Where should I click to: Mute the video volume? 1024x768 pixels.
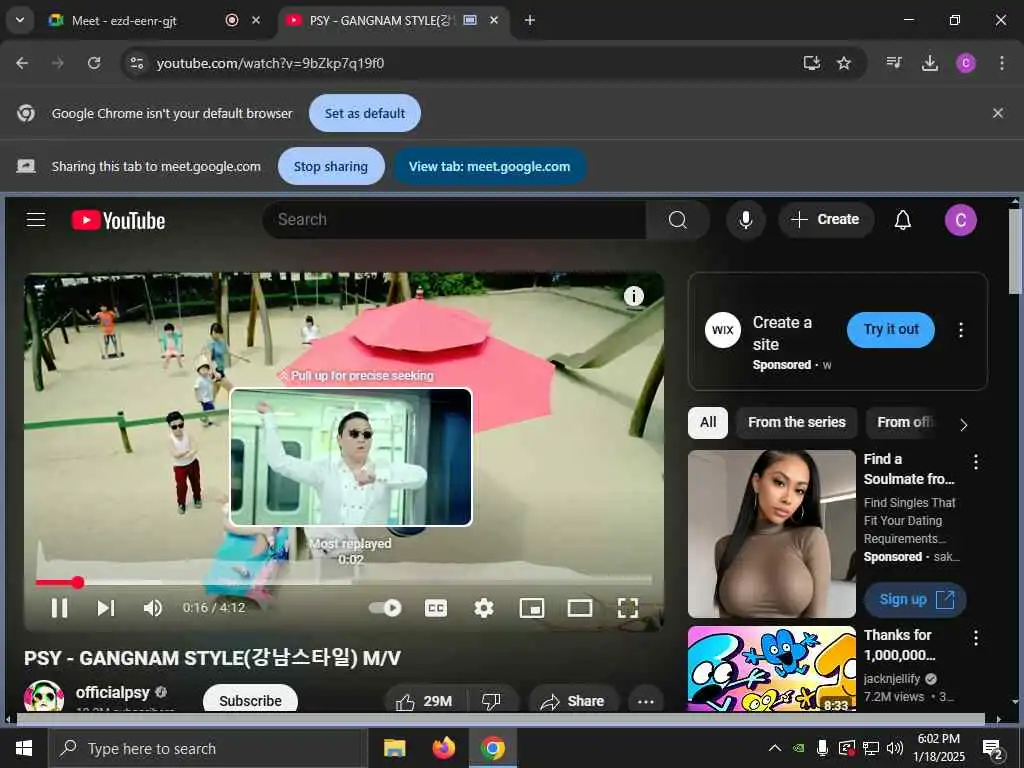(152, 608)
